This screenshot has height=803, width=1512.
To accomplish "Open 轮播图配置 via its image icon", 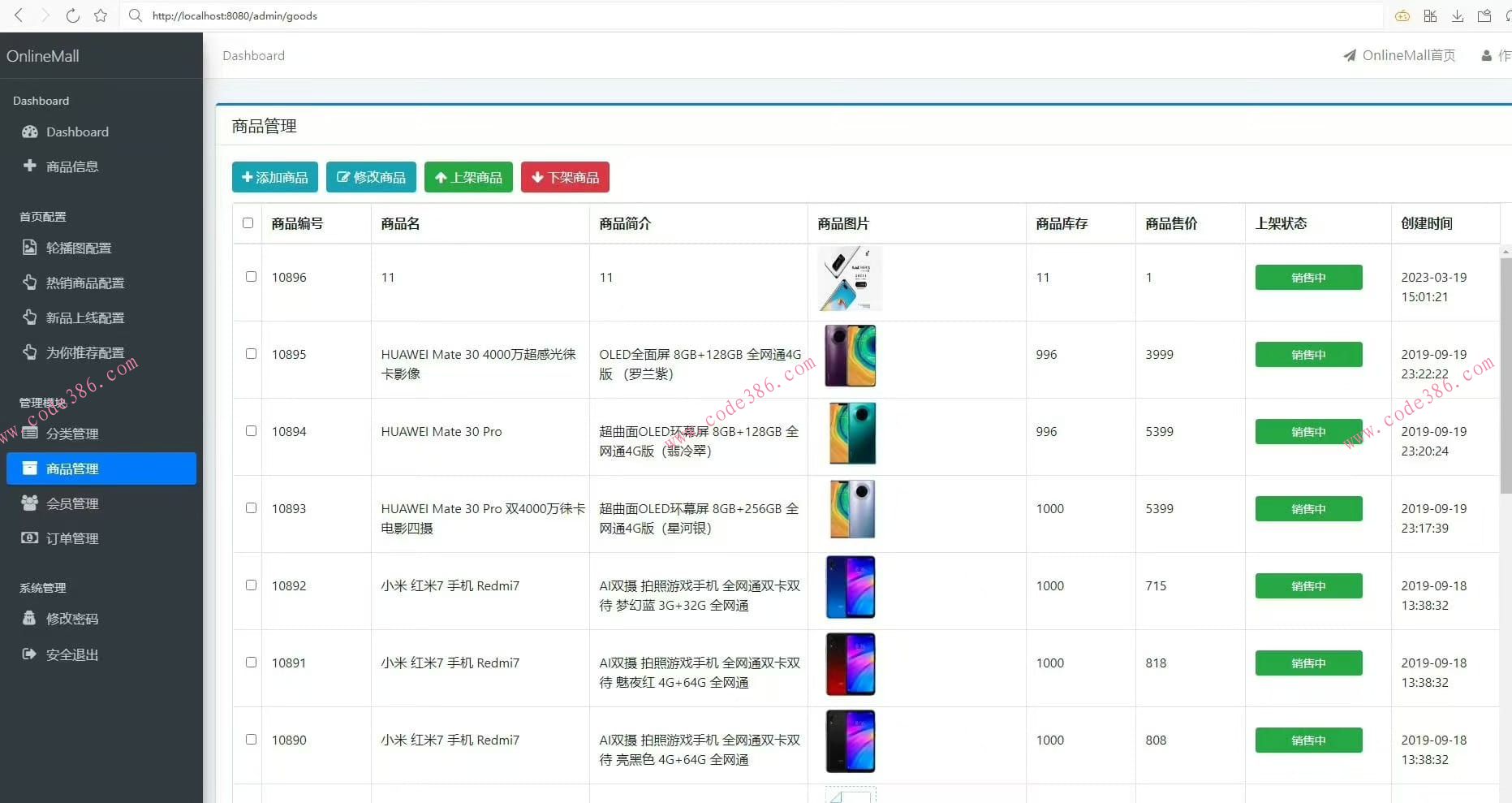I will tap(29, 248).
